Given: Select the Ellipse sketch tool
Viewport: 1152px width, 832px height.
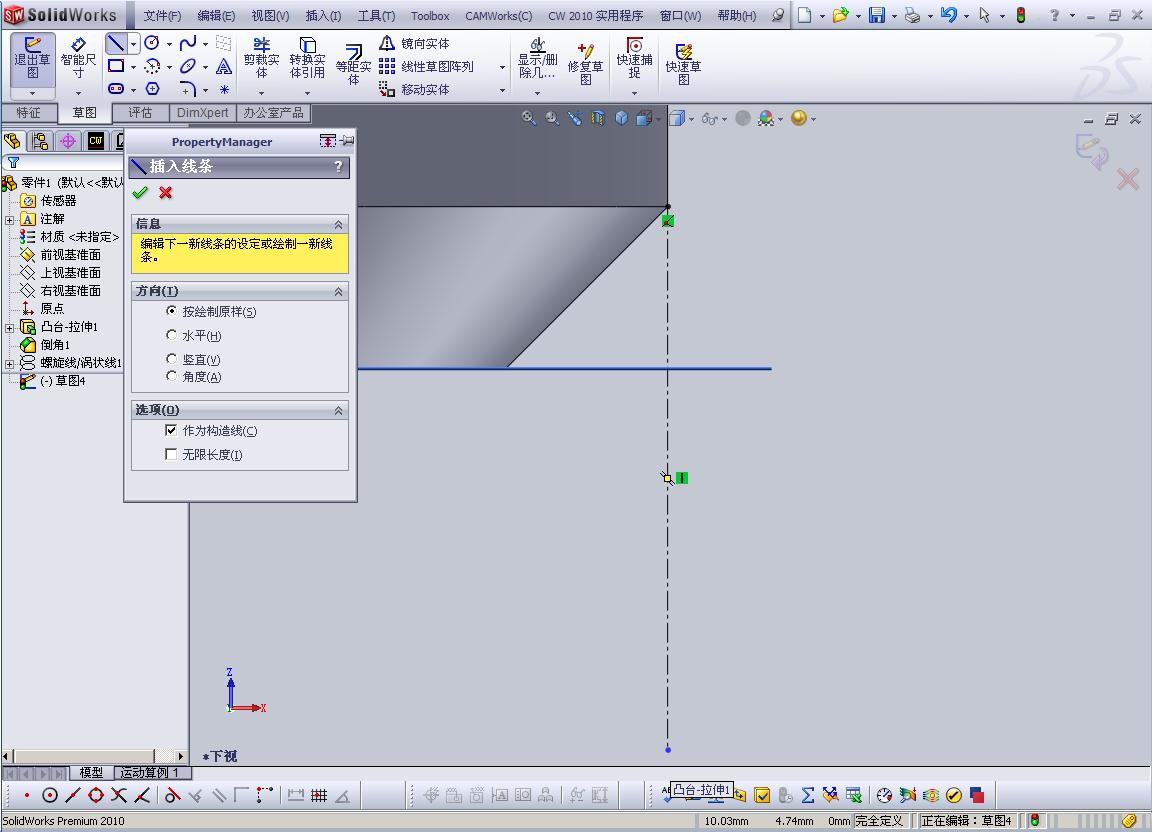Looking at the screenshot, I should [188, 66].
